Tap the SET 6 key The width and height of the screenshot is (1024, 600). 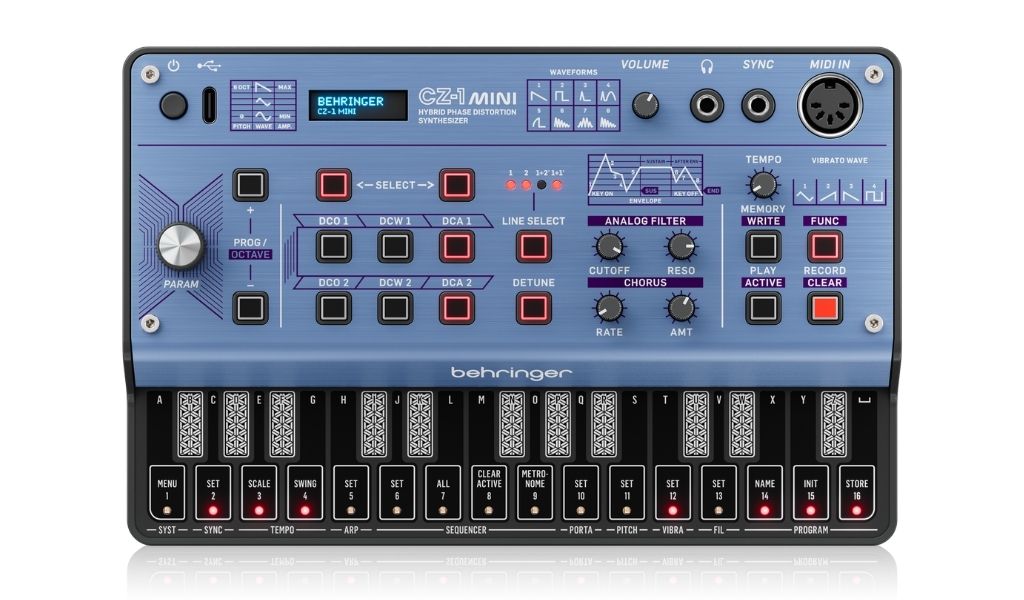tap(397, 492)
